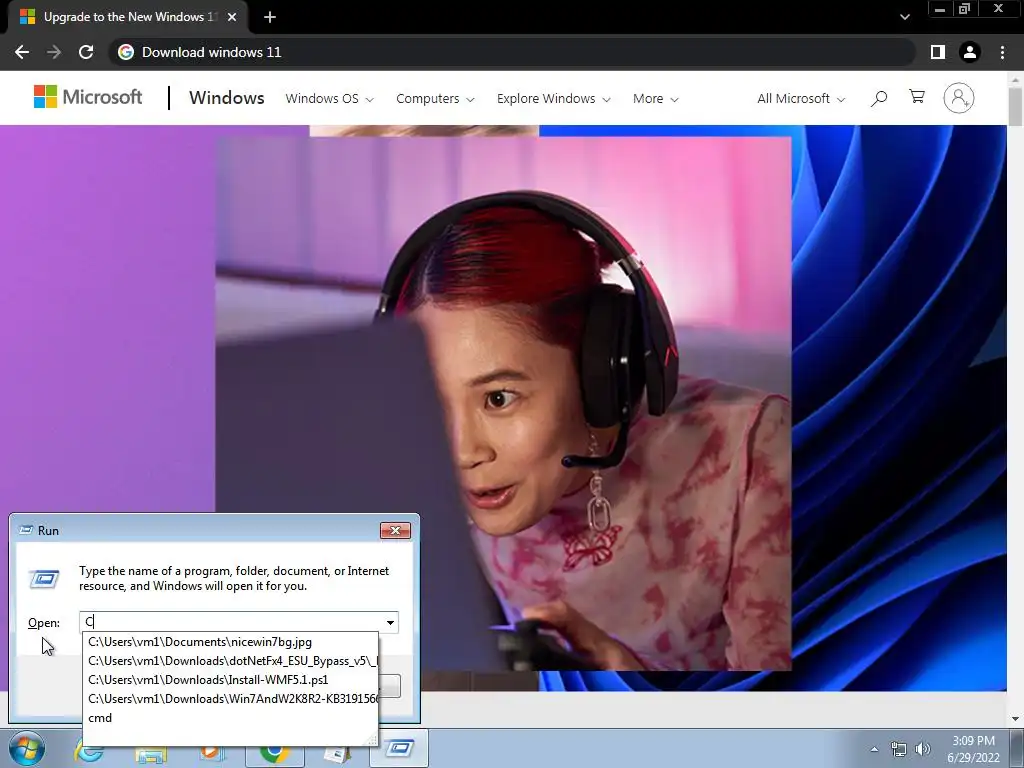Viewport: 1024px width, 768px height.
Task: Open the volume speaker tray icon
Action: pos(923,749)
